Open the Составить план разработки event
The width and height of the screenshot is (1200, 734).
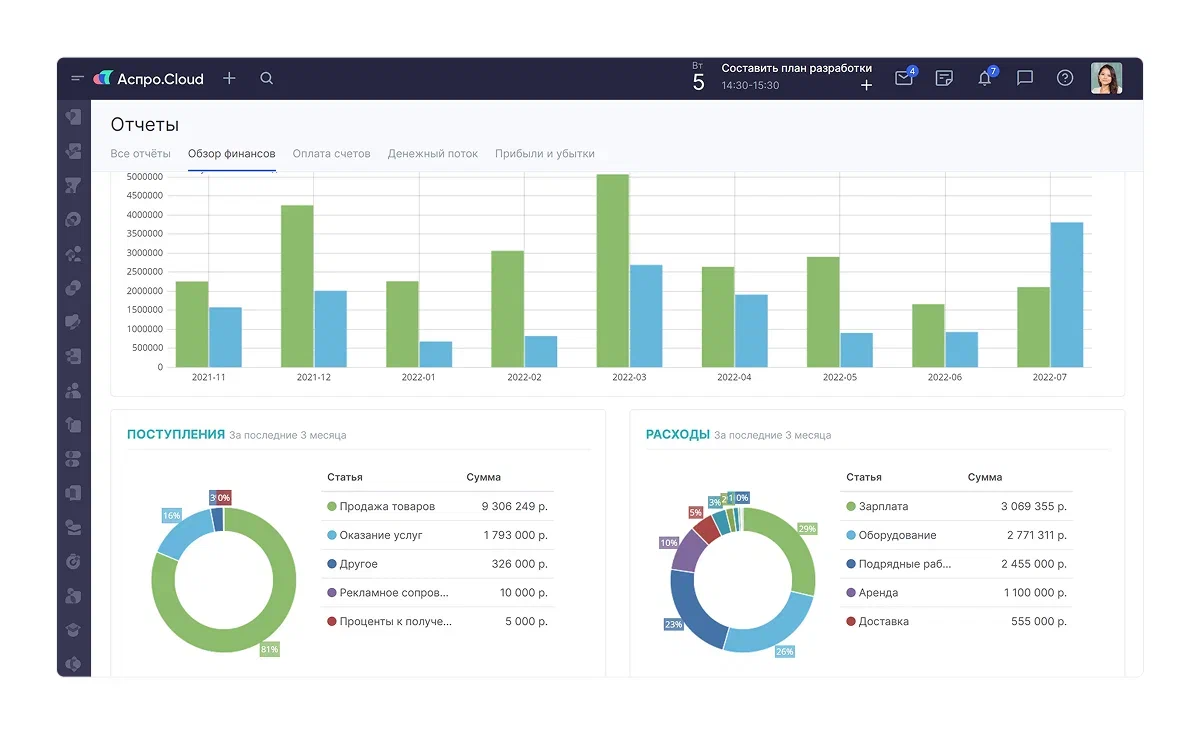coord(796,69)
